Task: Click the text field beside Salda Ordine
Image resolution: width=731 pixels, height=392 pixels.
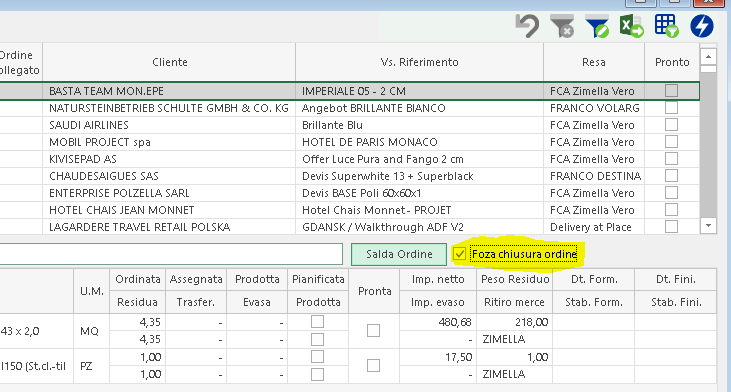Action: click(x=171, y=254)
